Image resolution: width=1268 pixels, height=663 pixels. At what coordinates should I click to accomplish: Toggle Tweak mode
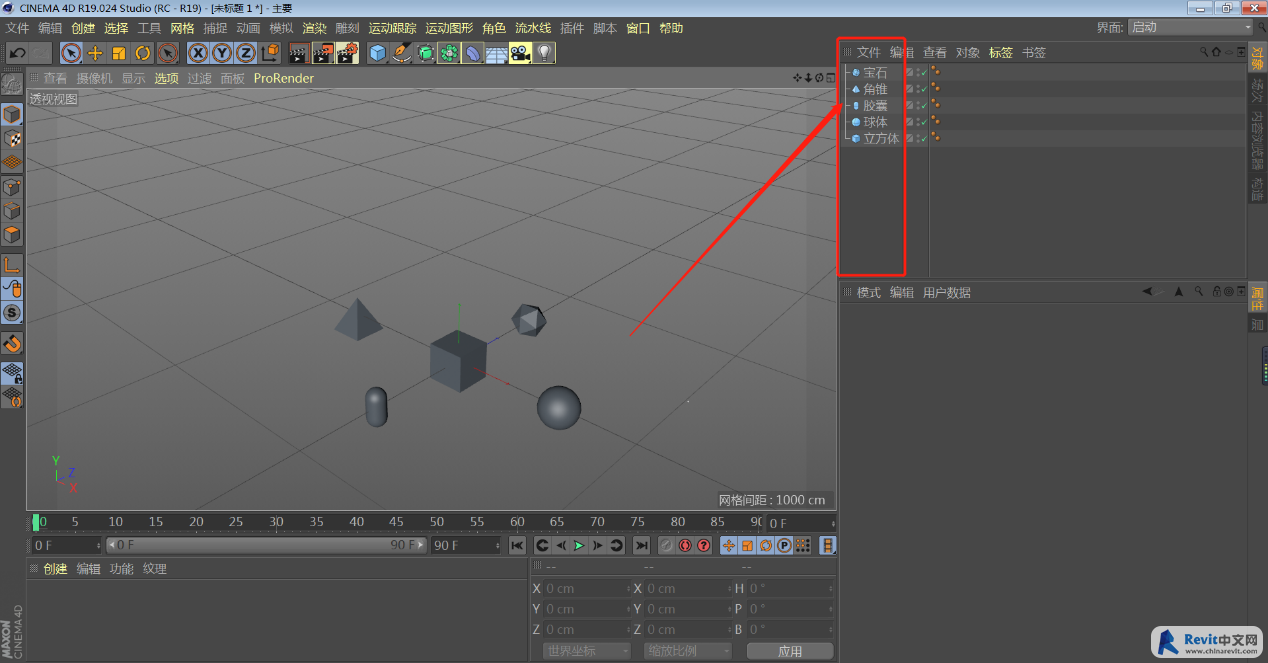click(x=12, y=289)
